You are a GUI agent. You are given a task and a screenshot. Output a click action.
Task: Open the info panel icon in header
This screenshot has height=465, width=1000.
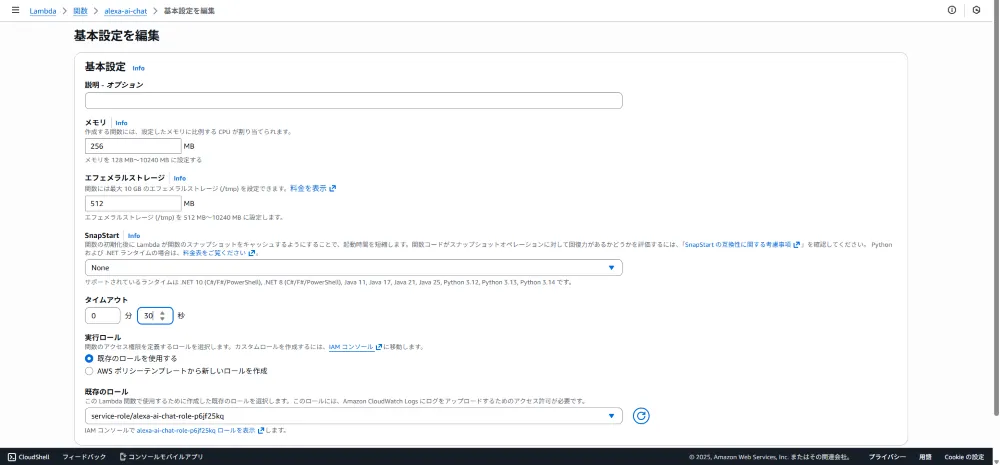coord(952,10)
